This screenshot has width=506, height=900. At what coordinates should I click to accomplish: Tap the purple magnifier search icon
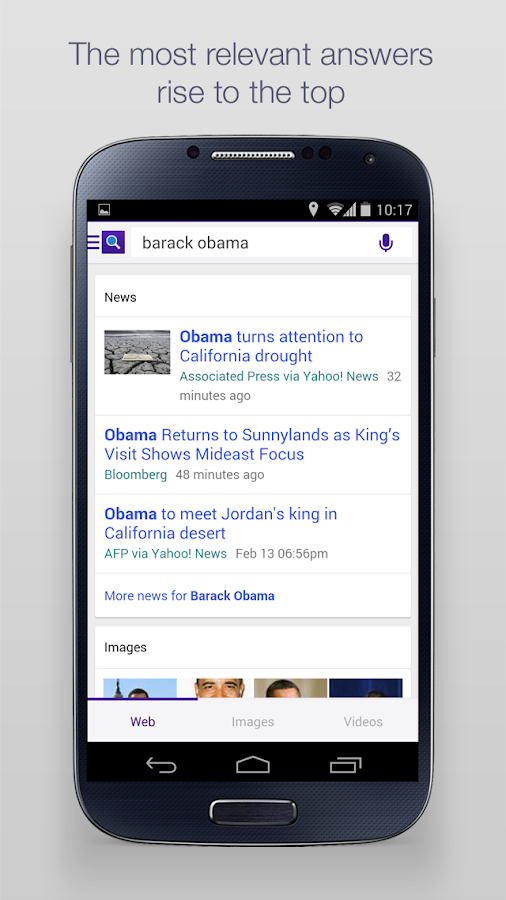[113, 242]
